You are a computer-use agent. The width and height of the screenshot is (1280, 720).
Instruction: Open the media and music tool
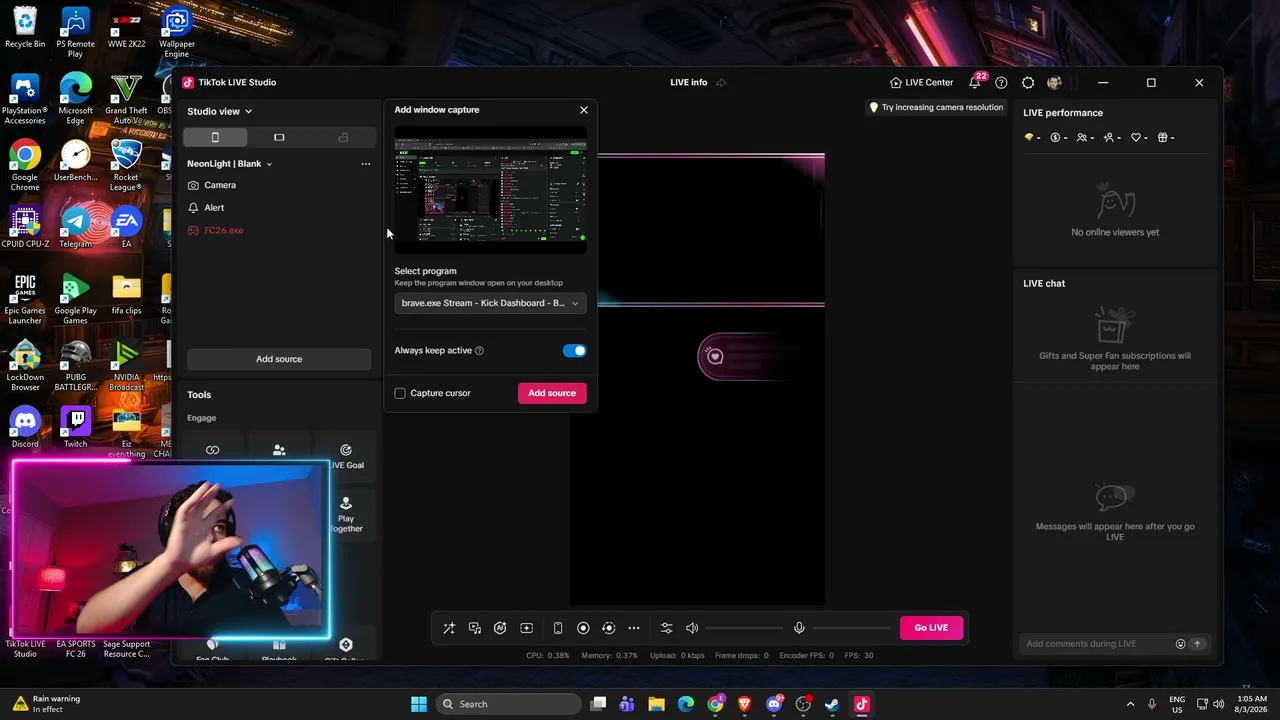pyautogui.click(x=475, y=628)
